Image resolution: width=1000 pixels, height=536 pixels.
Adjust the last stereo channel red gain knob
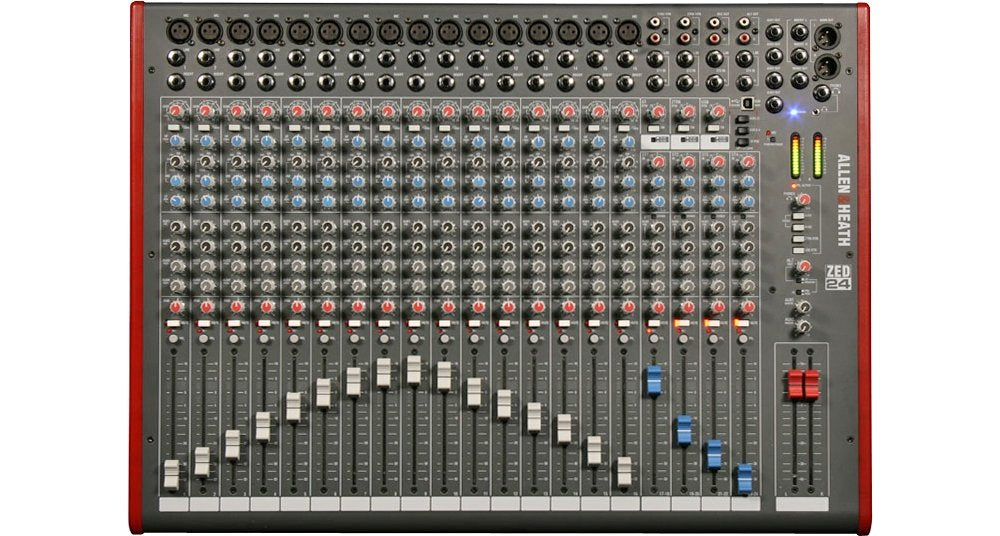pyautogui.click(x=749, y=161)
